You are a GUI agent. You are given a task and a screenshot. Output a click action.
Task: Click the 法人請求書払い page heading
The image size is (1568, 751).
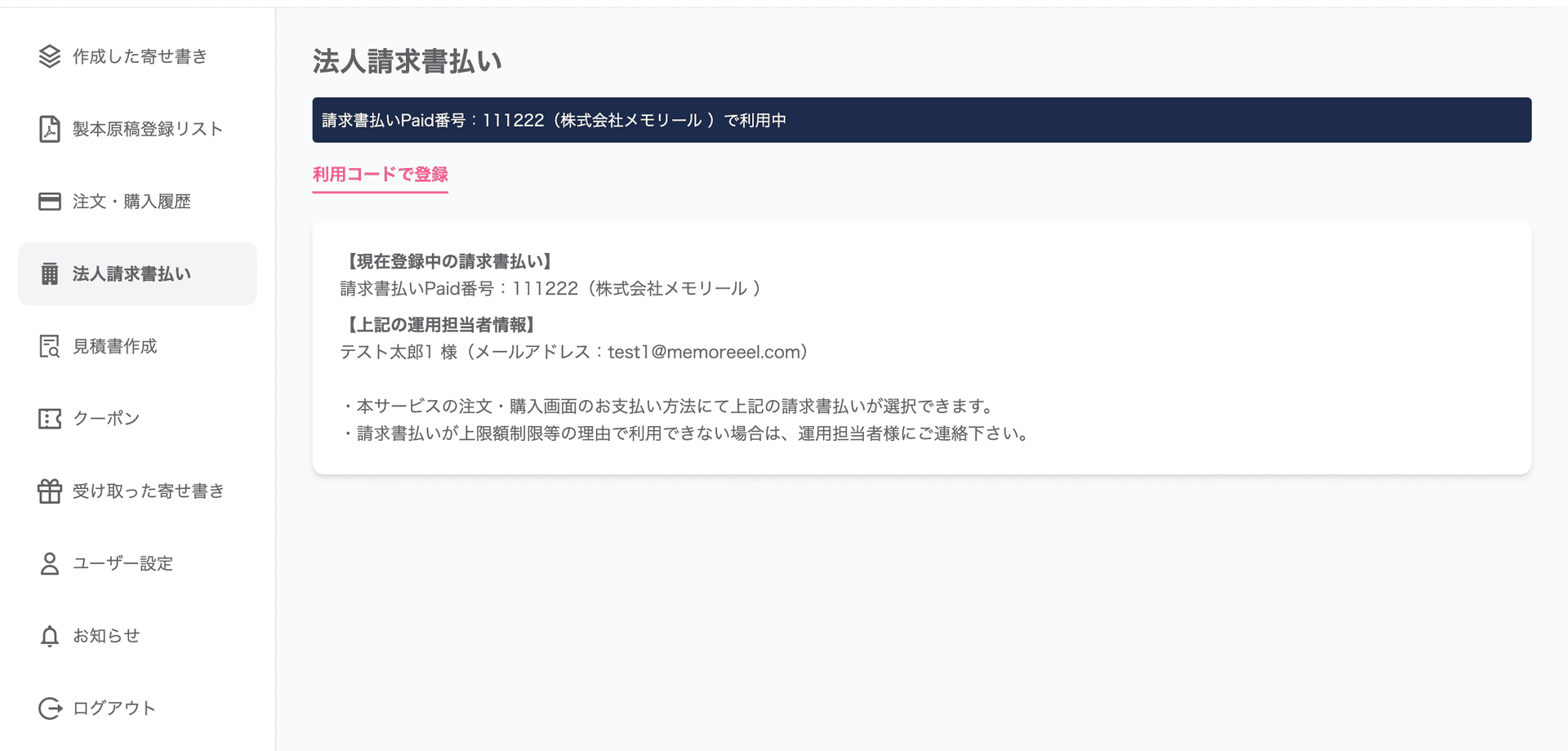(408, 61)
